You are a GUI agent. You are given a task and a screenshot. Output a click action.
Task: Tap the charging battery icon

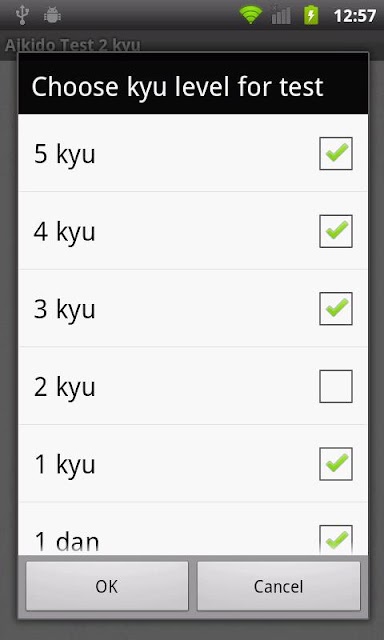pyautogui.click(x=311, y=16)
